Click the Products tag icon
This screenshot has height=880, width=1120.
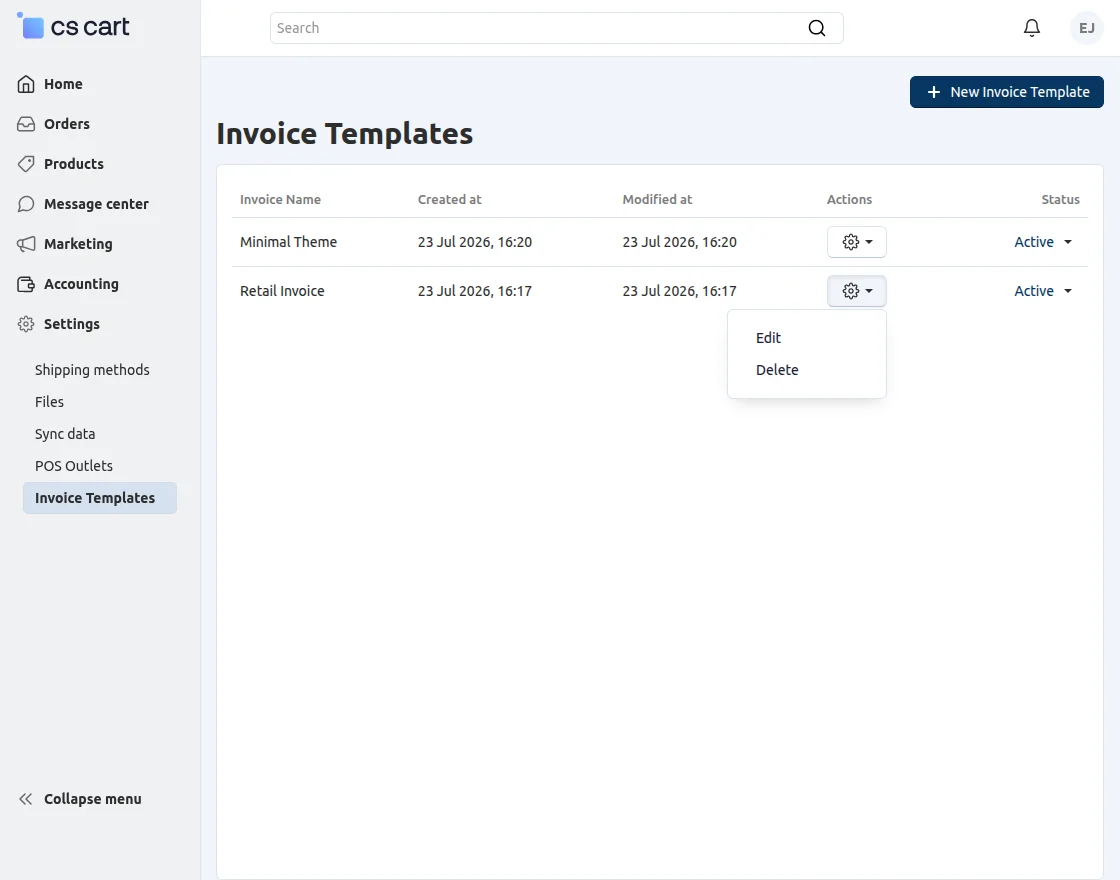[x=26, y=164]
